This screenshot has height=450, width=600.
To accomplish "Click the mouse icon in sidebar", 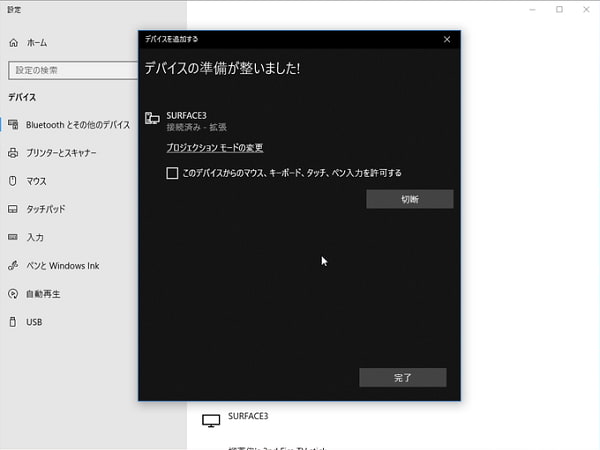I will [13, 181].
